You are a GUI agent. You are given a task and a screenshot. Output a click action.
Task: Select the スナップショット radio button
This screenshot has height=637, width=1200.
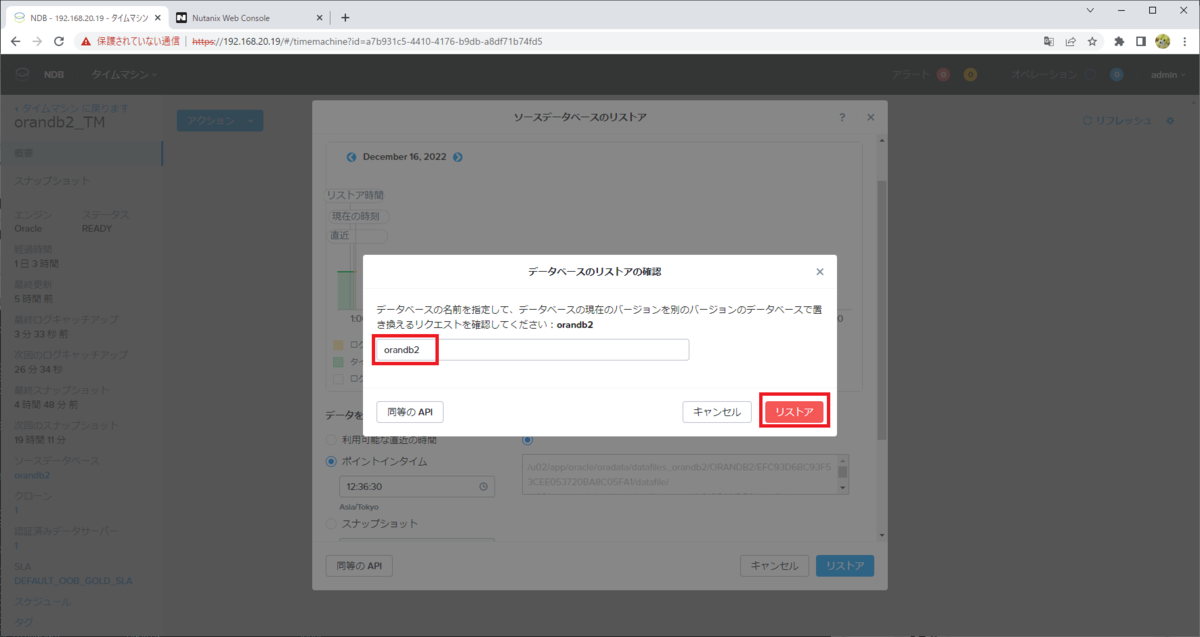(x=332, y=523)
